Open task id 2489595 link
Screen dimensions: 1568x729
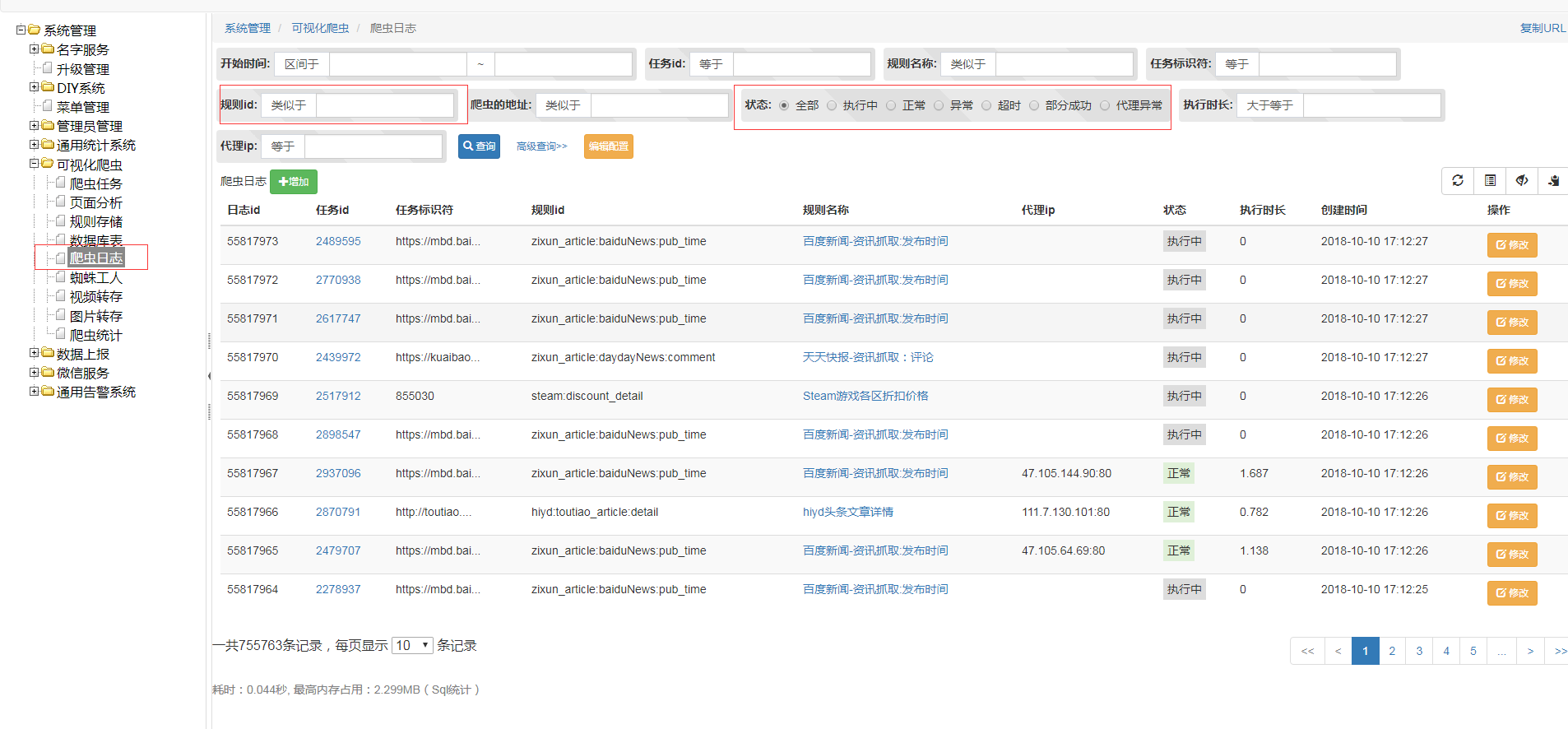coord(338,241)
